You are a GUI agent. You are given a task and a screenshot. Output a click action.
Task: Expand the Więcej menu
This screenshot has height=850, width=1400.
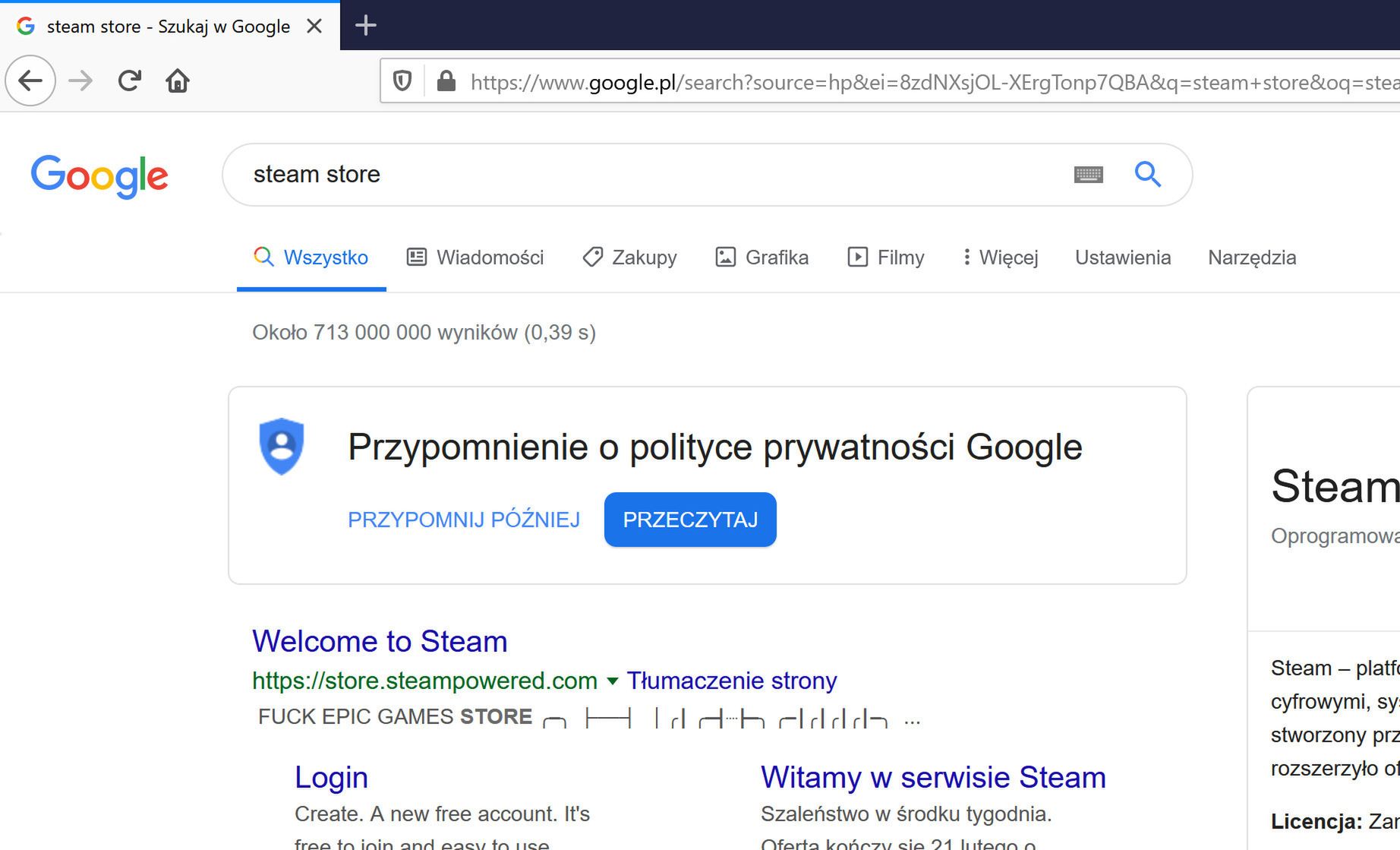pyautogui.click(x=1001, y=258)
